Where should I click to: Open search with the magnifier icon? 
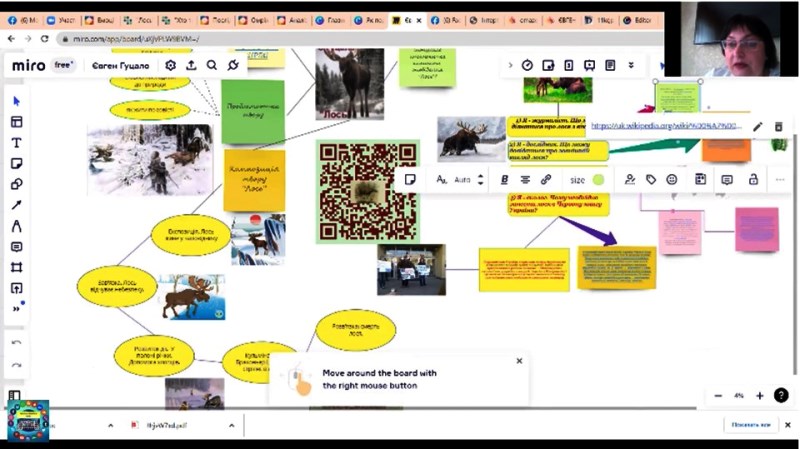tap(212, 65)
